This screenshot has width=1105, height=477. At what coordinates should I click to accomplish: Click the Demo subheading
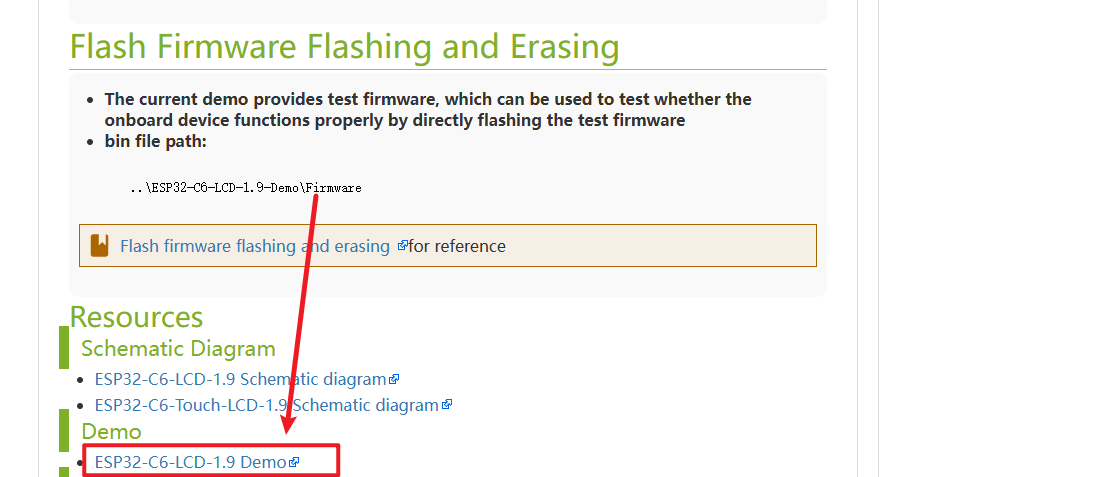[x=111, y=431]
